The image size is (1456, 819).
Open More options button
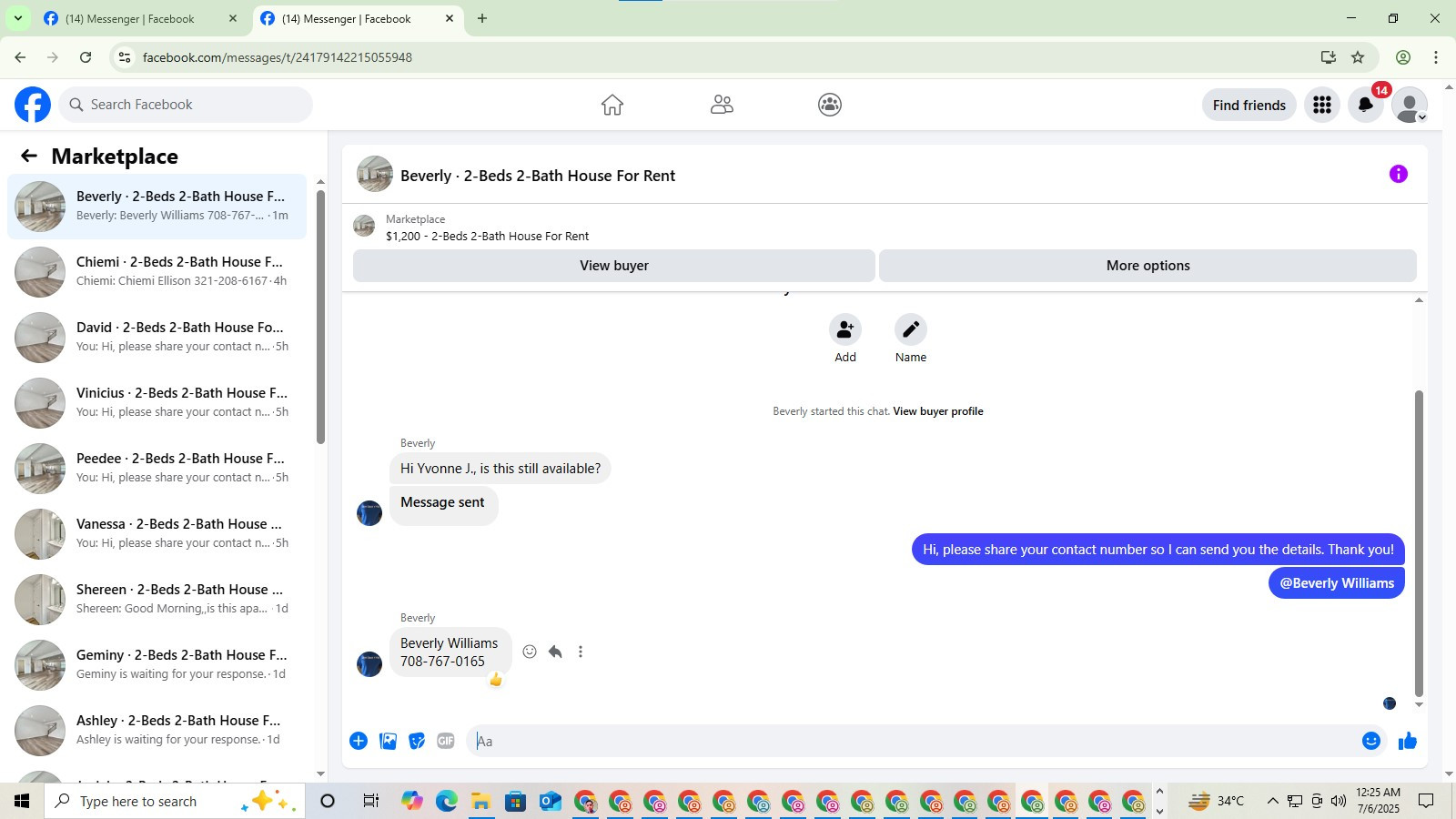coord(1148,266)
